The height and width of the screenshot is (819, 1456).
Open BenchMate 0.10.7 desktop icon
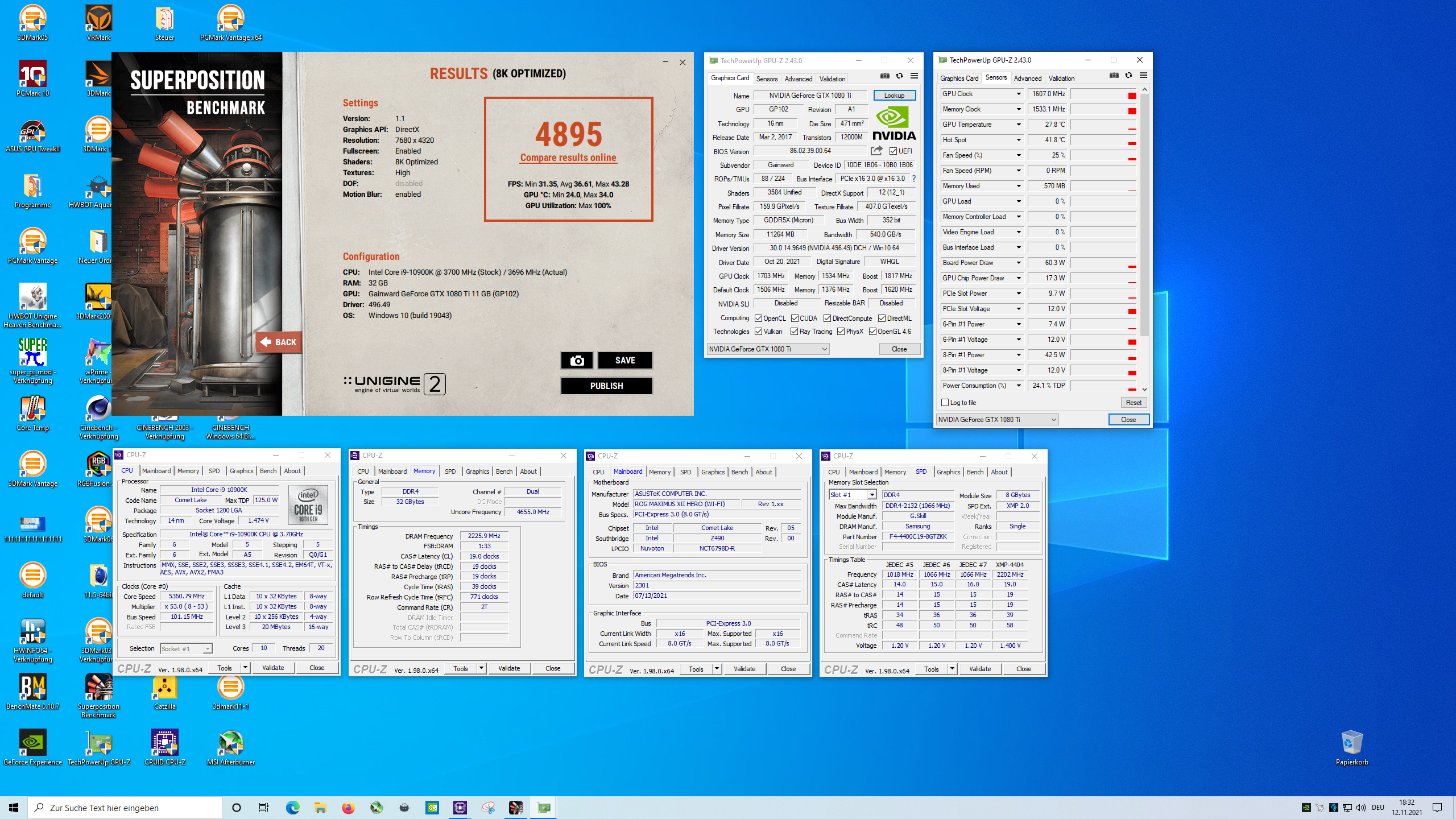(x=32, y=692)
